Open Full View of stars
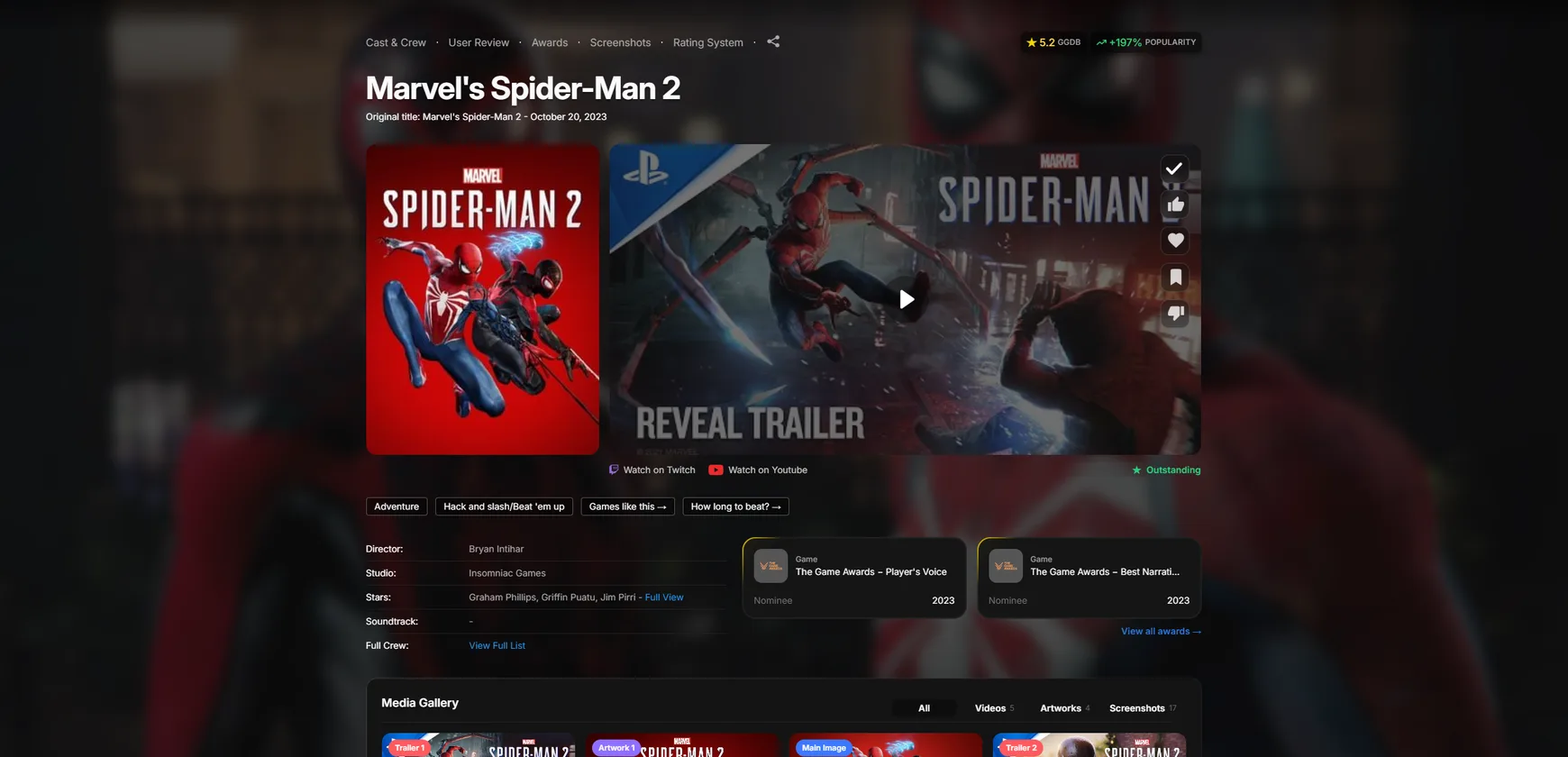 [x=664, y=597]
